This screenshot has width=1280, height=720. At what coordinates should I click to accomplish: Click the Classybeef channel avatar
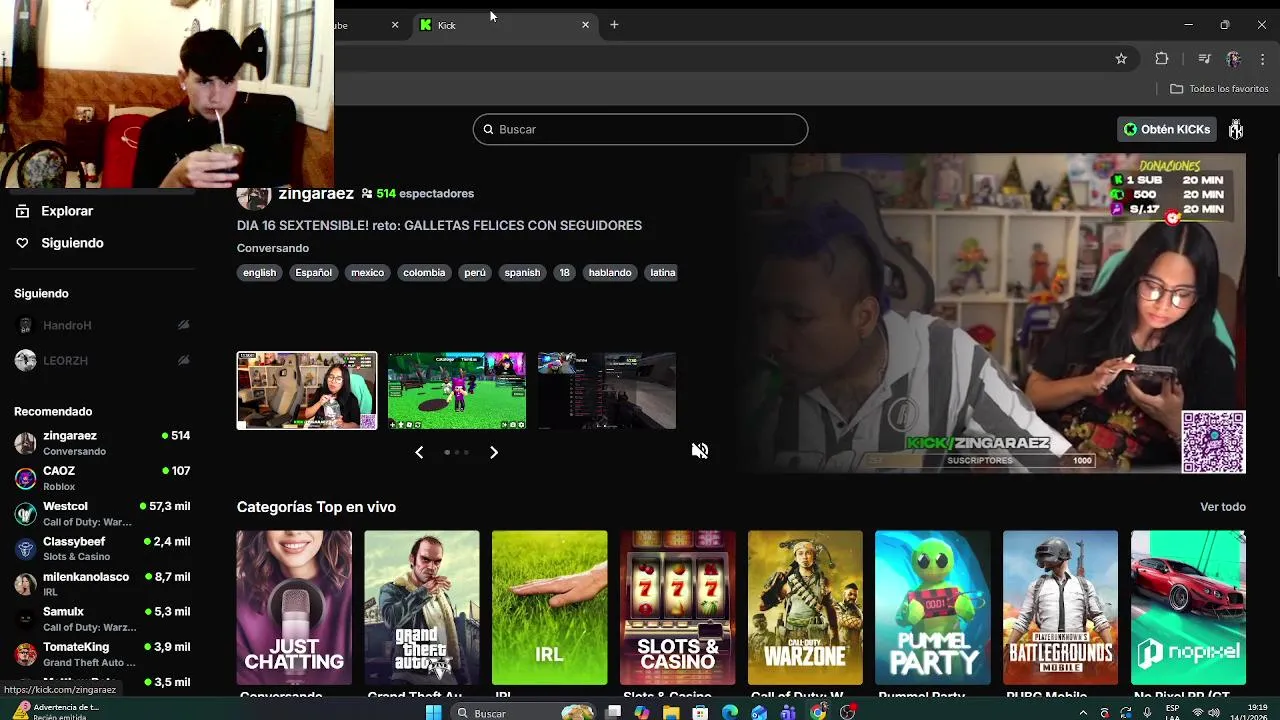[26, 549]
